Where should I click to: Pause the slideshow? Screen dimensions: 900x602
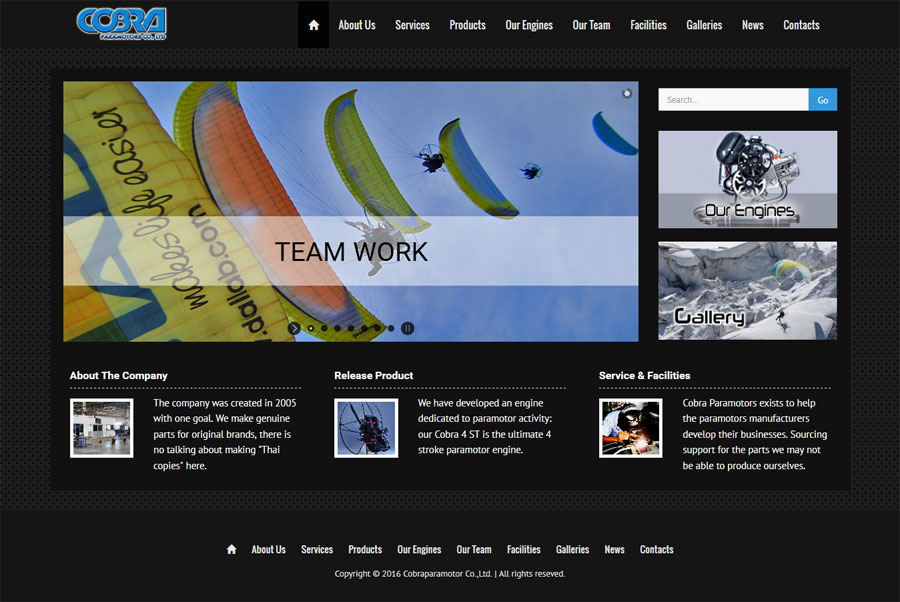point(407,328)
